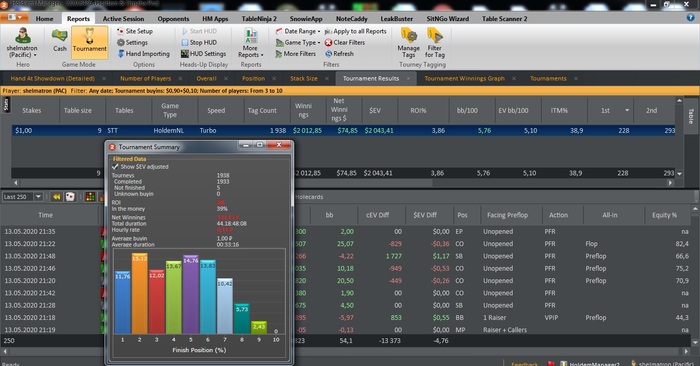Sort by the $EV Diff column header
Screen dimensions: 700x366
coord(425,215)
